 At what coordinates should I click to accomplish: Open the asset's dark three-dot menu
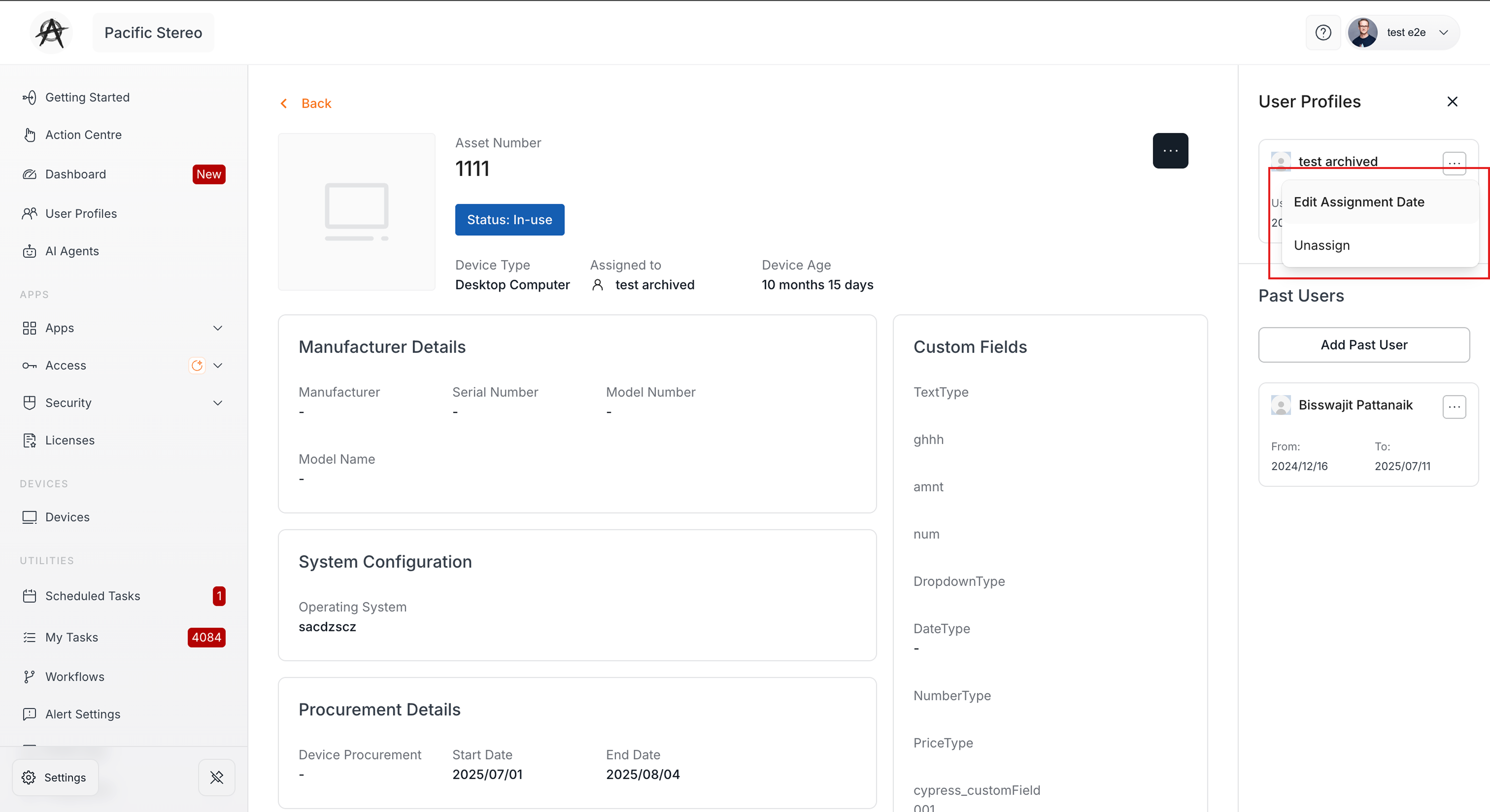tap(1170, 151)
